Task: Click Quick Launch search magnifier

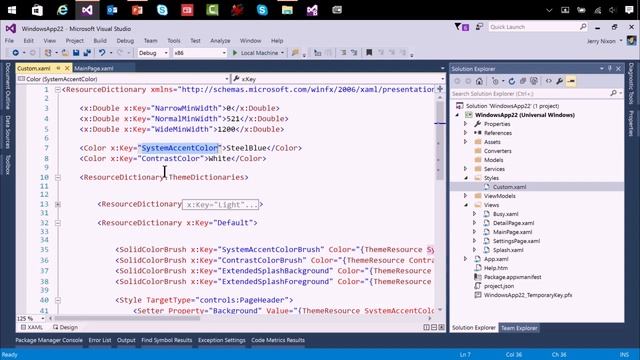Action: [583, 27]
